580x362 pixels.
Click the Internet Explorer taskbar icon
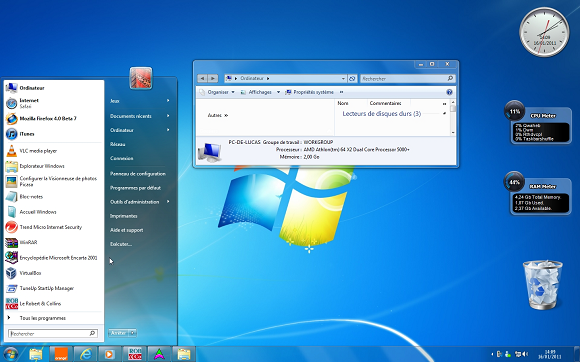pos(85,354)
